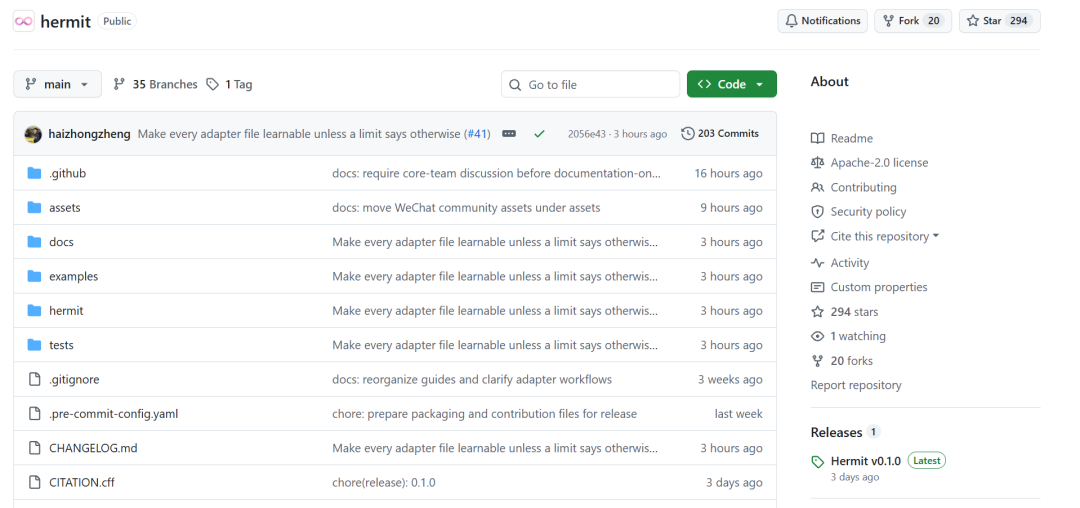Open the docs folder
1080x508 pixels.
(x=61, y=242)
